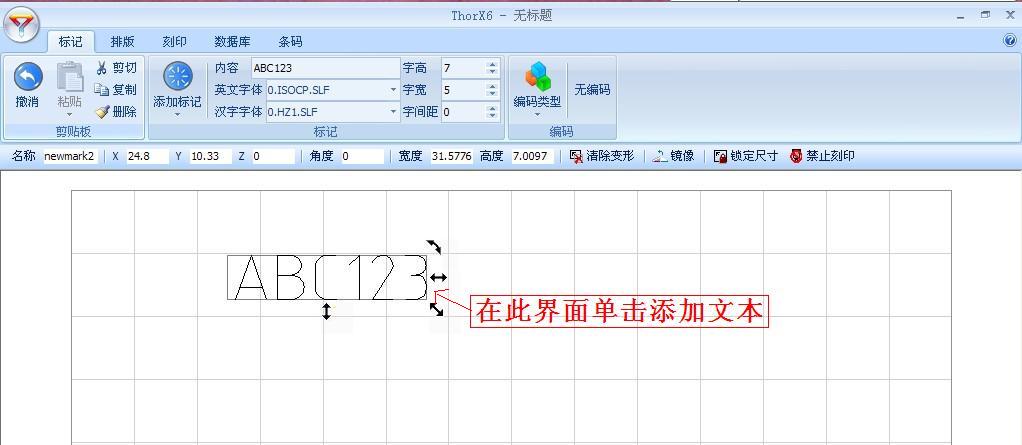Click Delete (删除) eraser icon
Viewport: 1022px width, 445px height.
pyautogui.click(x=102, y=111)
